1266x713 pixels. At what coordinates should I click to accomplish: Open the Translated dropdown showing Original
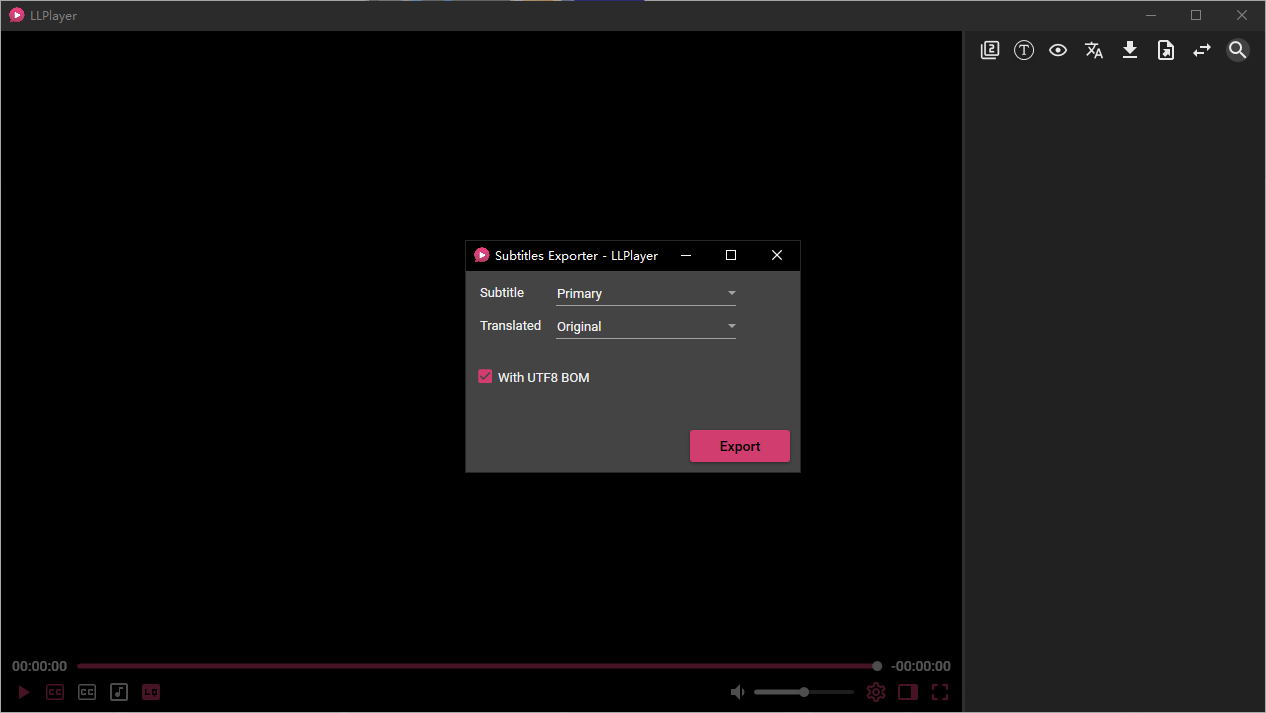coord(646,327)
